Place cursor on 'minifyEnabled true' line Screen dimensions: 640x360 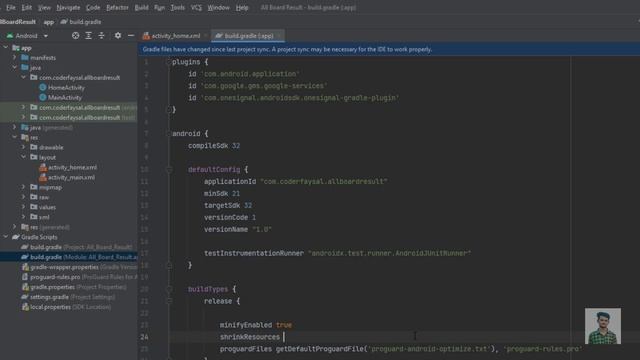pyautogui.click(x=256, y=325)
